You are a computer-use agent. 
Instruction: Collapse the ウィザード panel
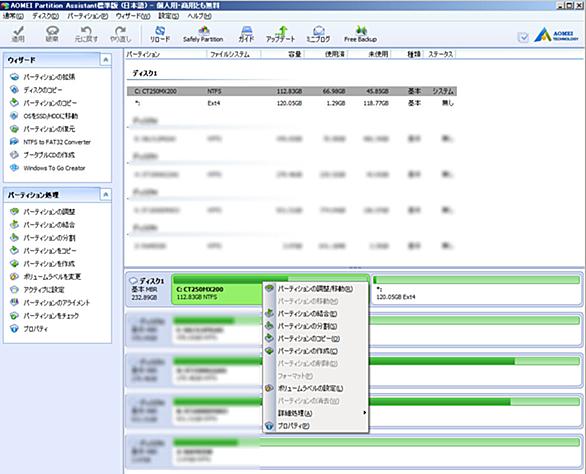(106, 60)
